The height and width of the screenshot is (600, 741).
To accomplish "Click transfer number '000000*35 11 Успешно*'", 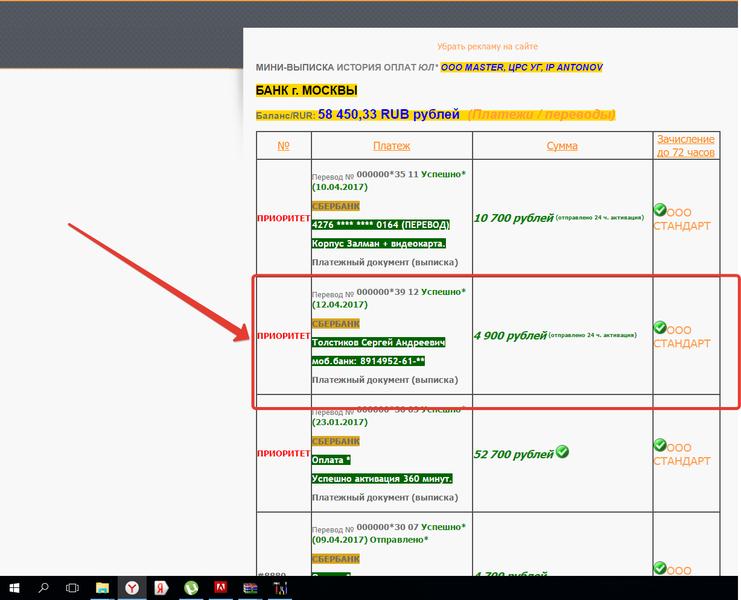I will pyautogui.click(x=411, y=174).
